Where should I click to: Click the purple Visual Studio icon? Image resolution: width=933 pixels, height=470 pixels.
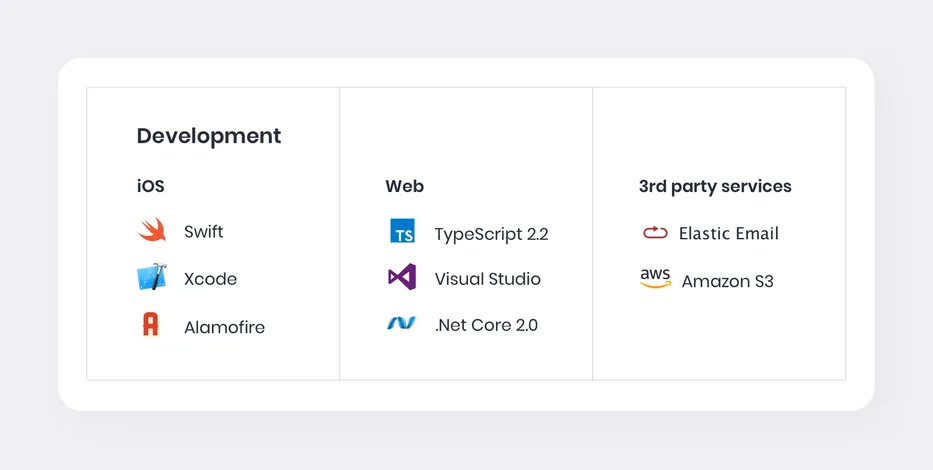pyautogui.click(x=402, y=278)
